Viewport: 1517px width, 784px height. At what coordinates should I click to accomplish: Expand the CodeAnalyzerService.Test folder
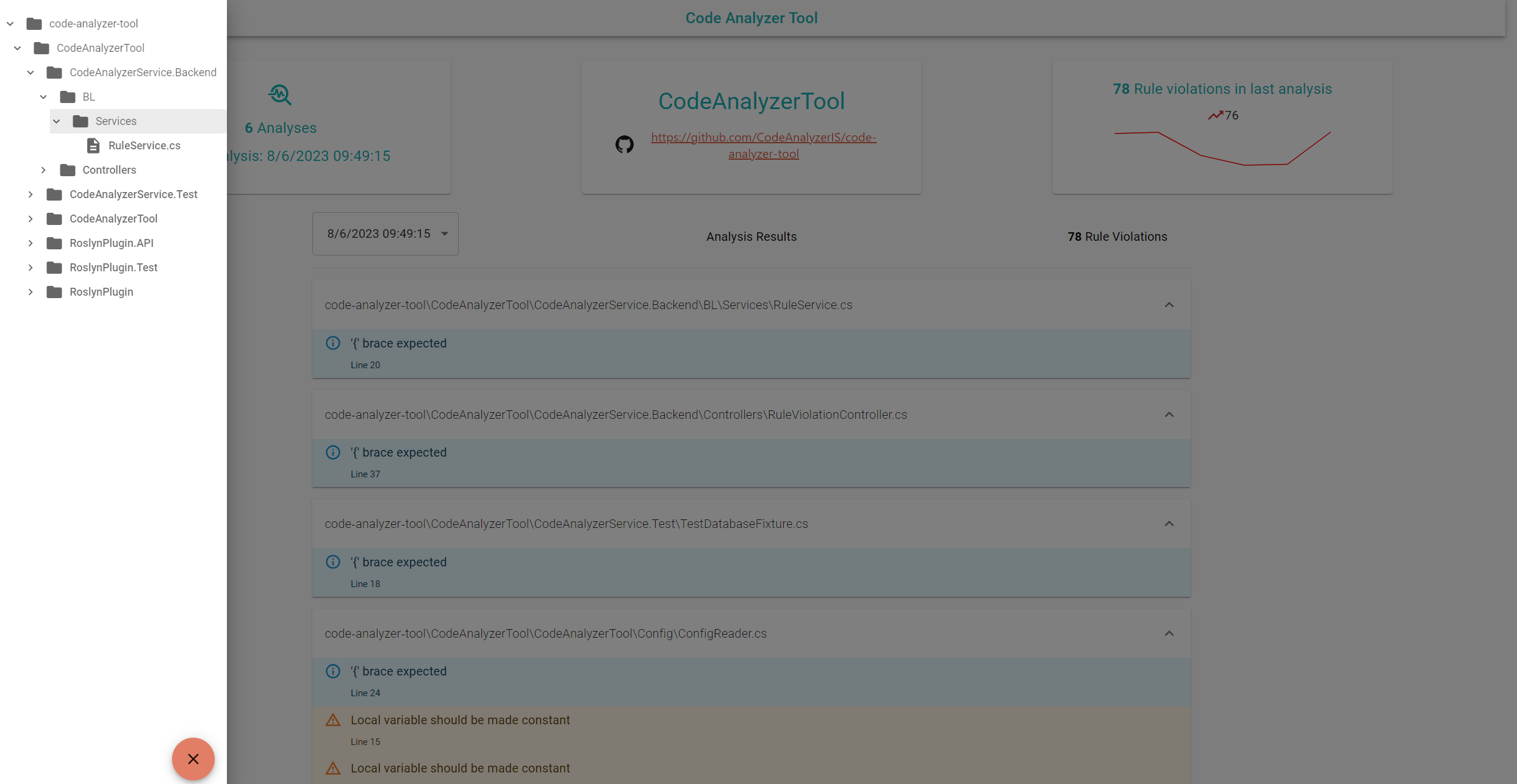[30, 194]
